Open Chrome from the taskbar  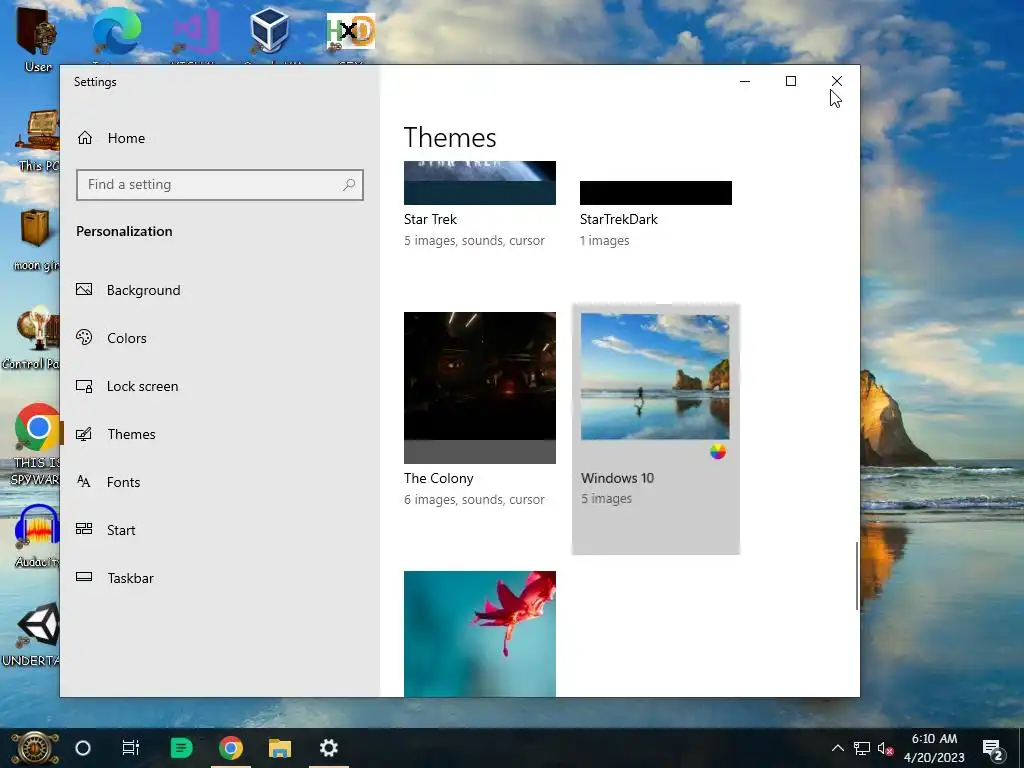pos(231,748)
